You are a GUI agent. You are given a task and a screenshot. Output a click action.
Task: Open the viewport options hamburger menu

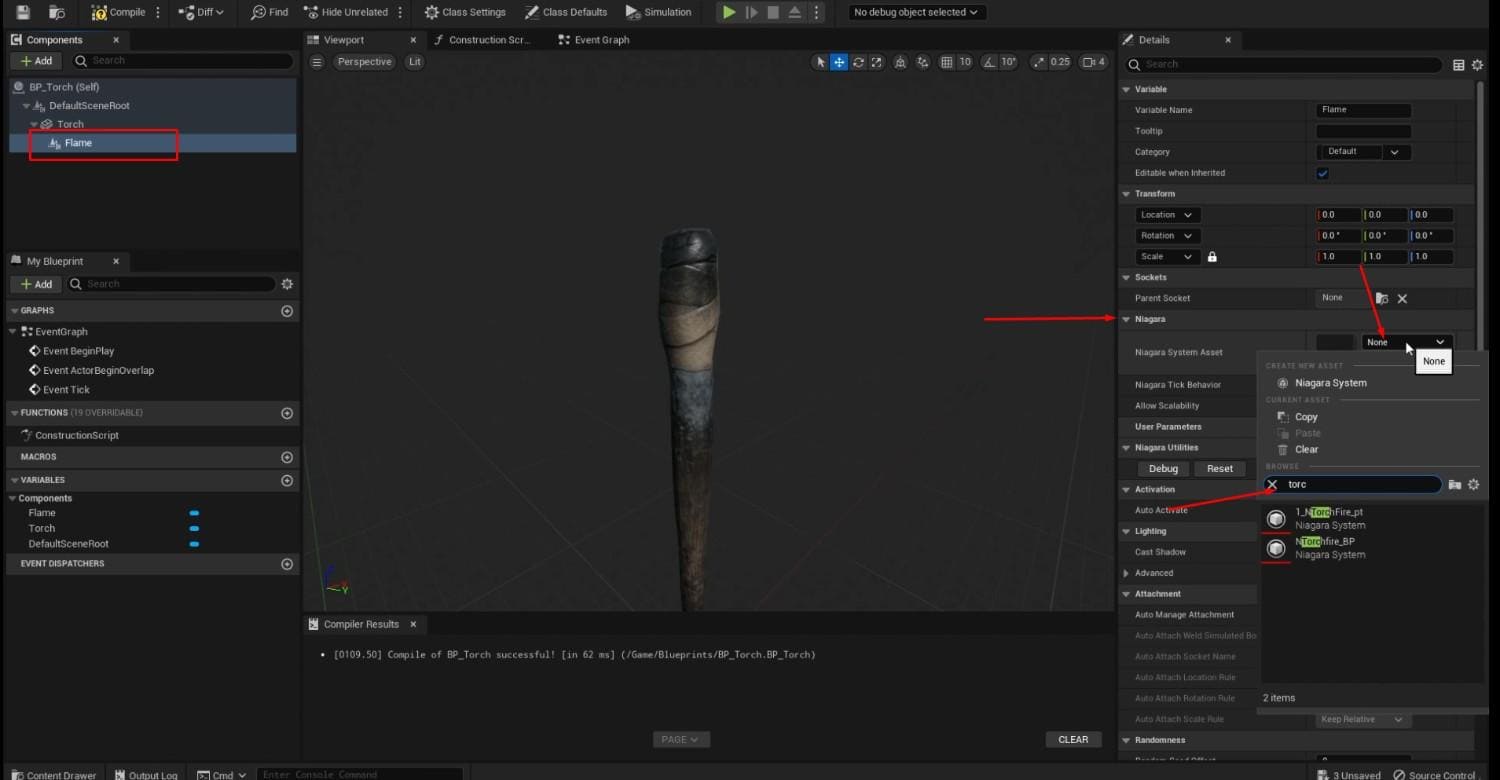pos(317,62)
